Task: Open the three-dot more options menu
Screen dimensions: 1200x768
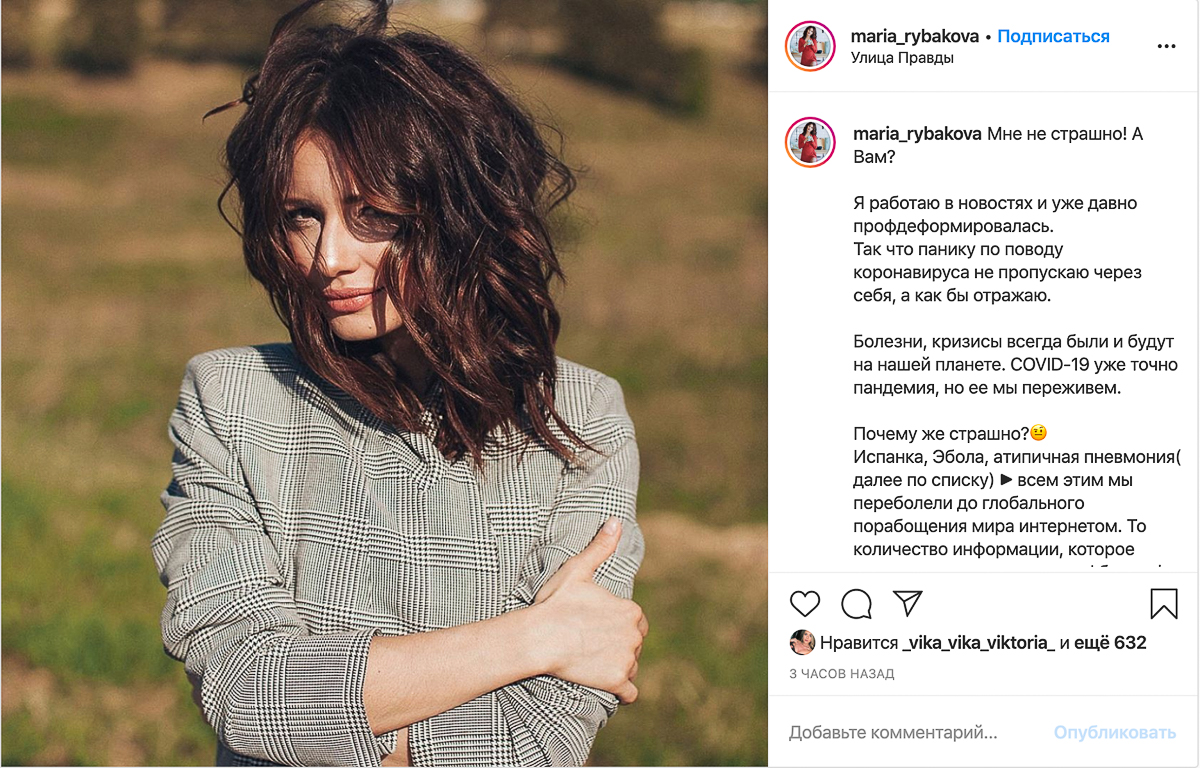Action: [1166, 46]
